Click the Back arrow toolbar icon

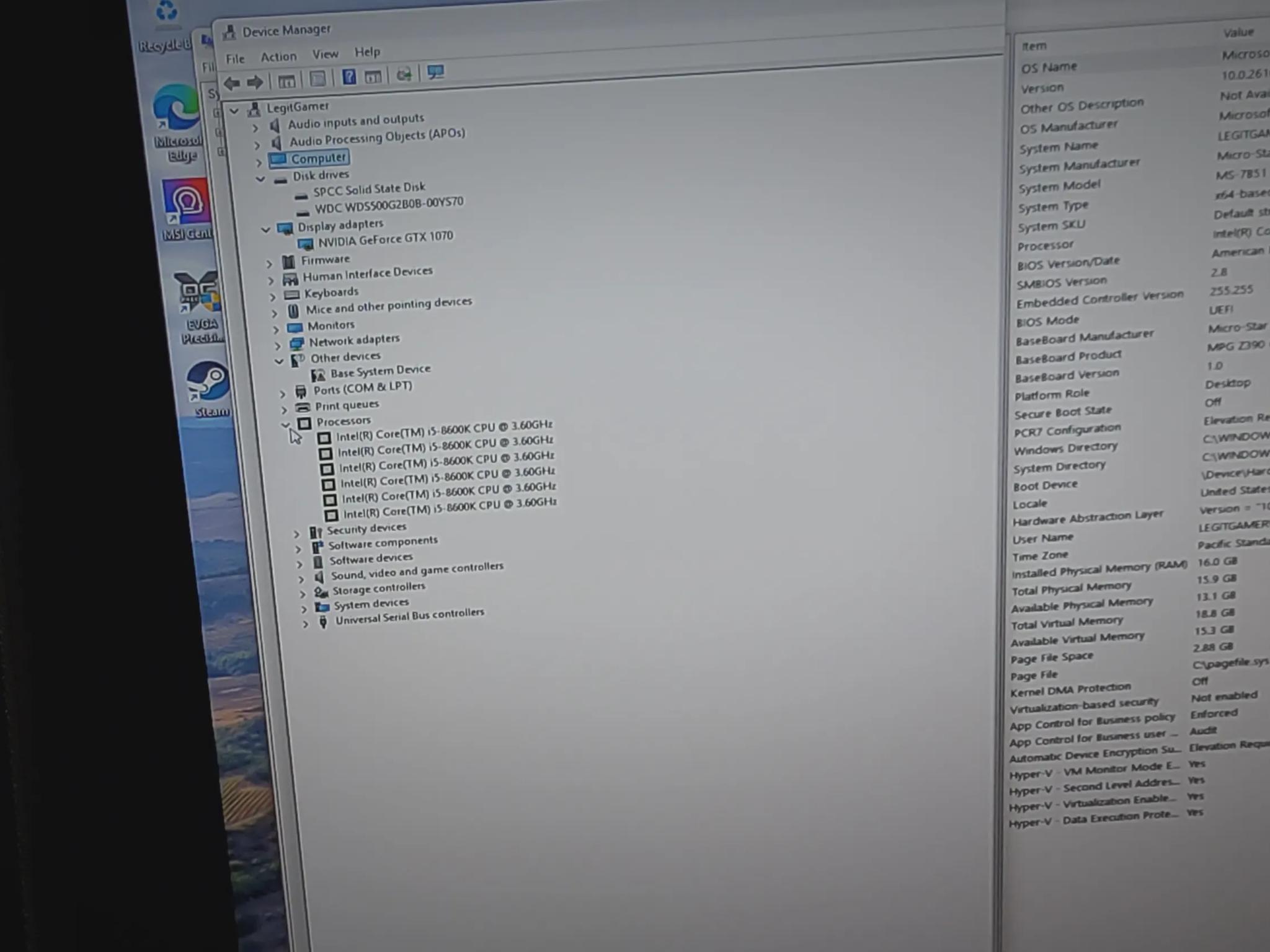[232, 83]
